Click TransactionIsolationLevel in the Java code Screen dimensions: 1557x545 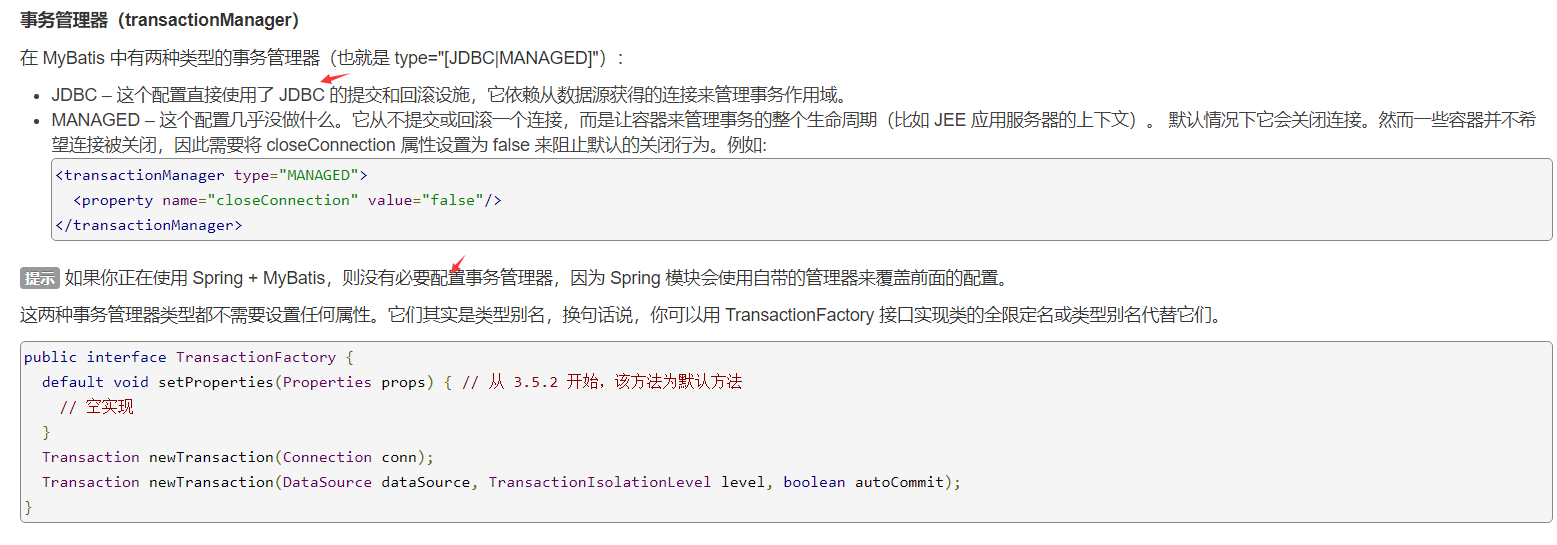click(600, 482)
